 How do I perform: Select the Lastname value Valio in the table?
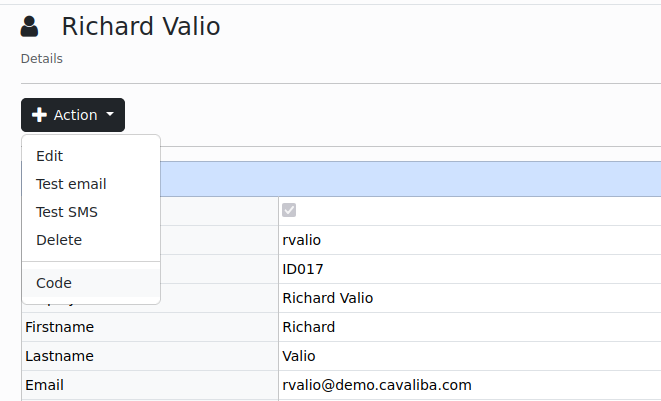[x=299, y=356]
